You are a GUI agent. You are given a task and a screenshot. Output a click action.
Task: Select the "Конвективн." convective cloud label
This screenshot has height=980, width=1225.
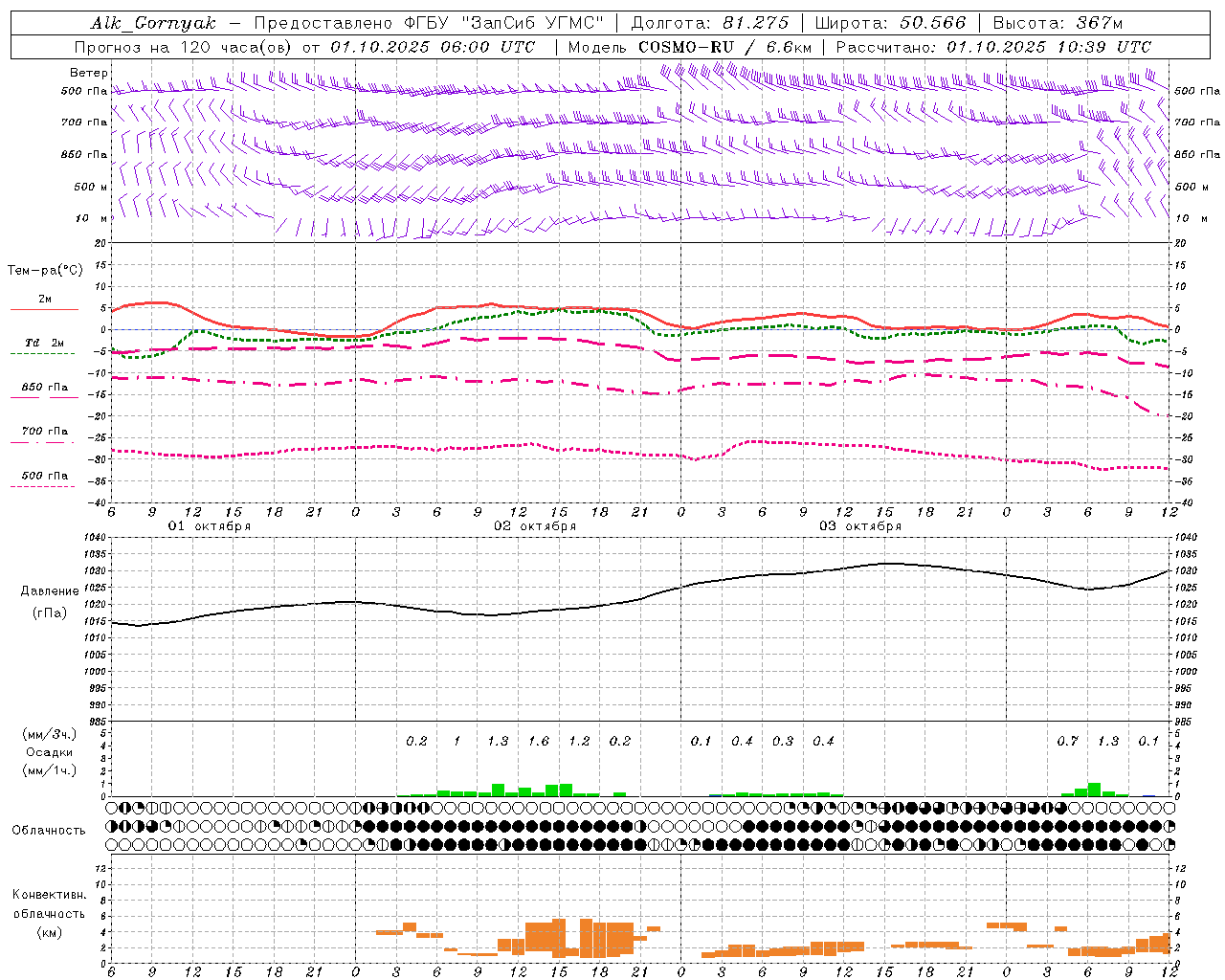tap(49, 895)
